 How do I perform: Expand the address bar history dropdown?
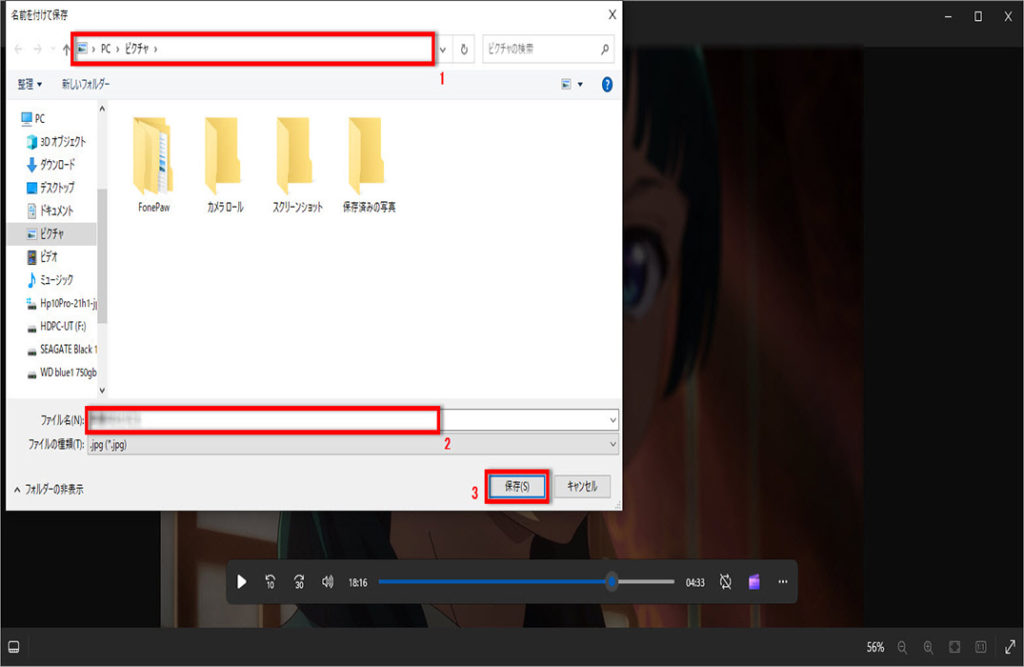(443, 48)
